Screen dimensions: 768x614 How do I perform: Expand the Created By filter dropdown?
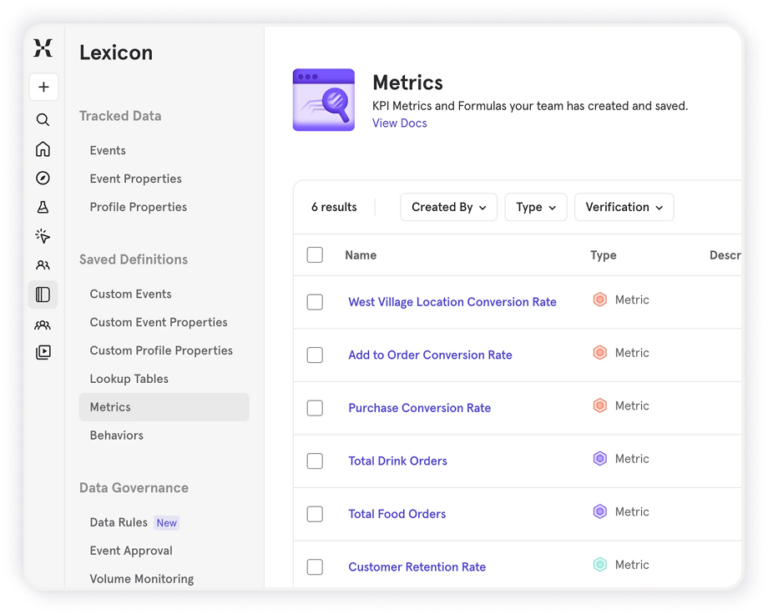[449, 207]
